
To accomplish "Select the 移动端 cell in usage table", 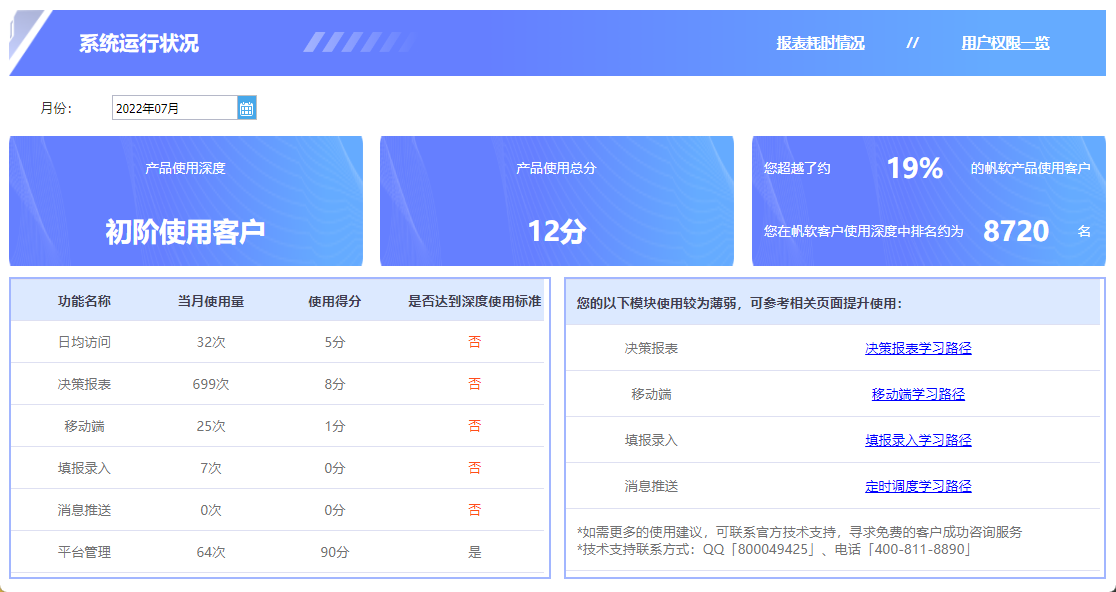I will (x=84, y=426).
